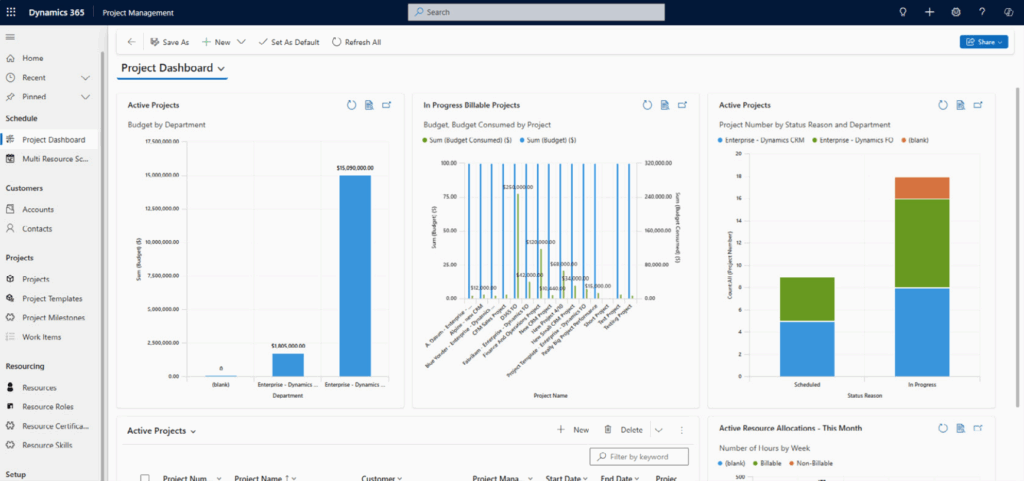1024x481 pixels.
Task: Toggle the Enterprise - Dynamics CRM legend item
Action: tap(764, 140)
